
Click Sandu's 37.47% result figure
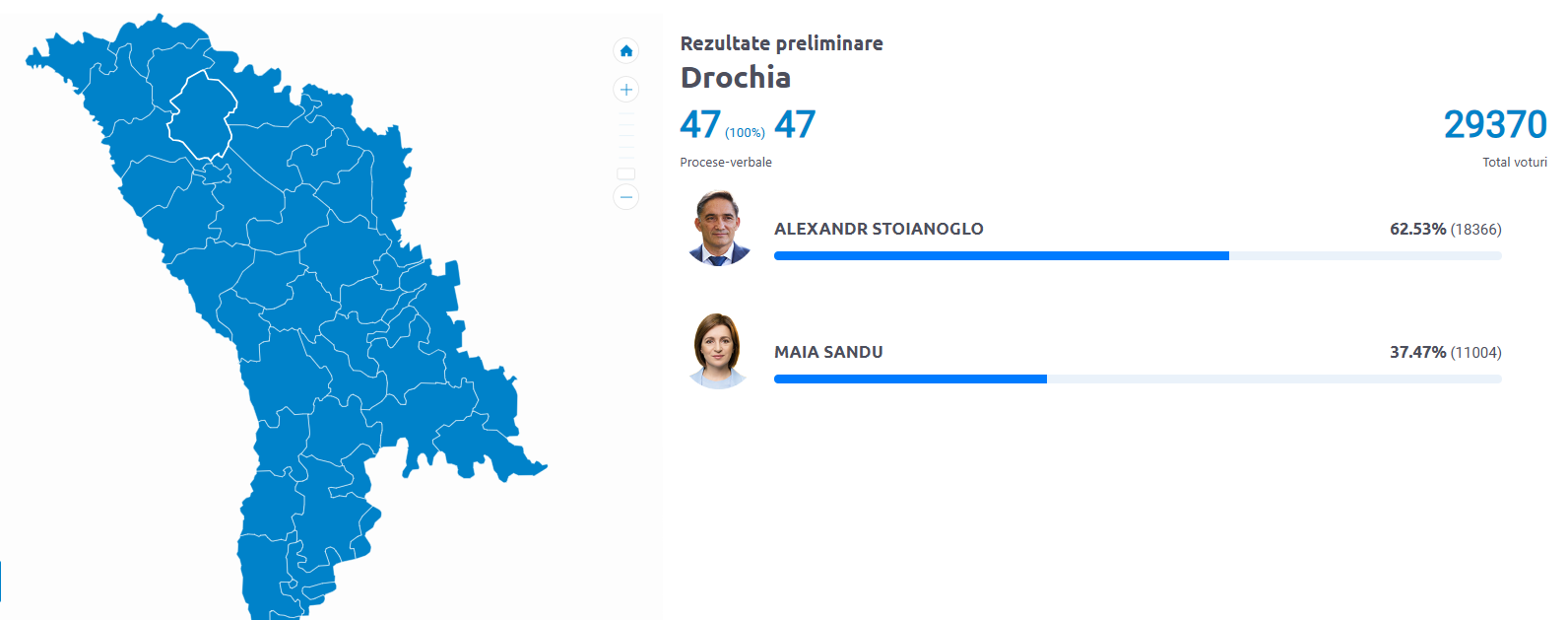(x=1417, y=352)
